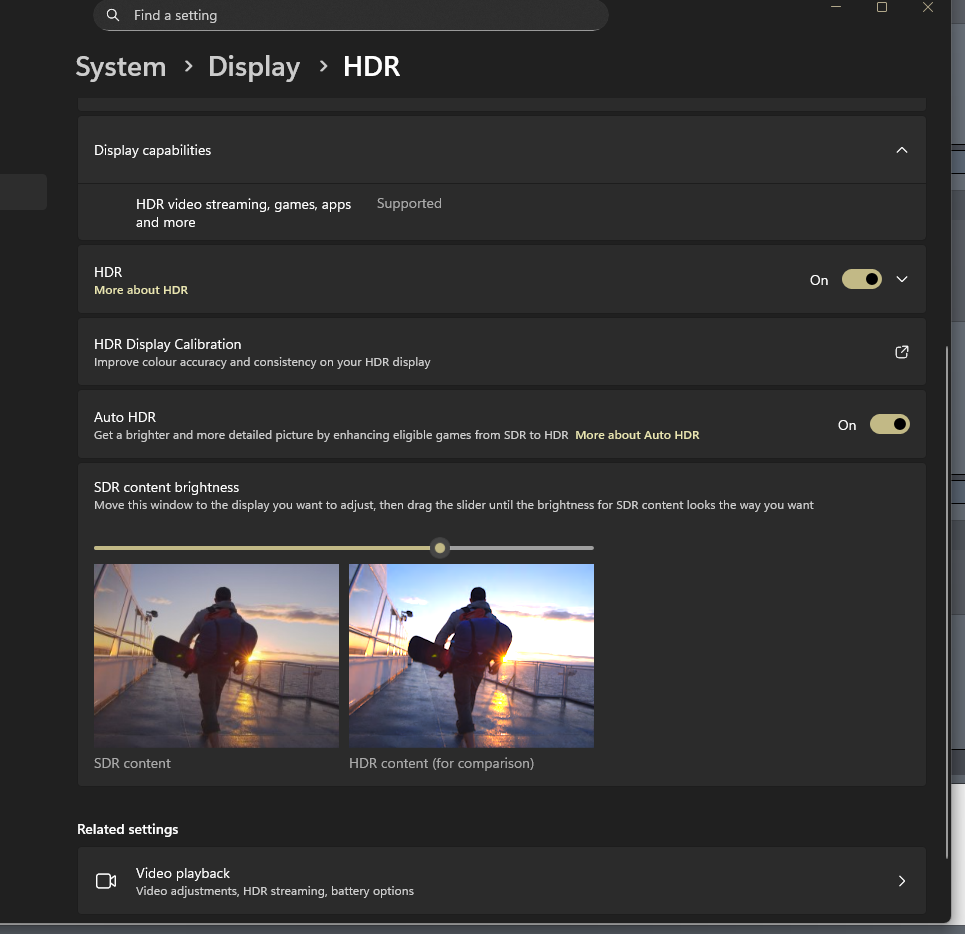This screenshot has height=934, width=965.
Task: Click the HDR content comparison preview image
Action: (471, 656)
